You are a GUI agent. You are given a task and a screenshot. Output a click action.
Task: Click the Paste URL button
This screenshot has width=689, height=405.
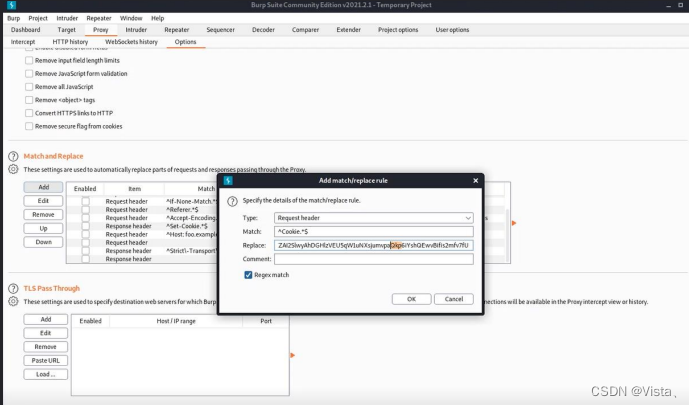tap(46, 361)
